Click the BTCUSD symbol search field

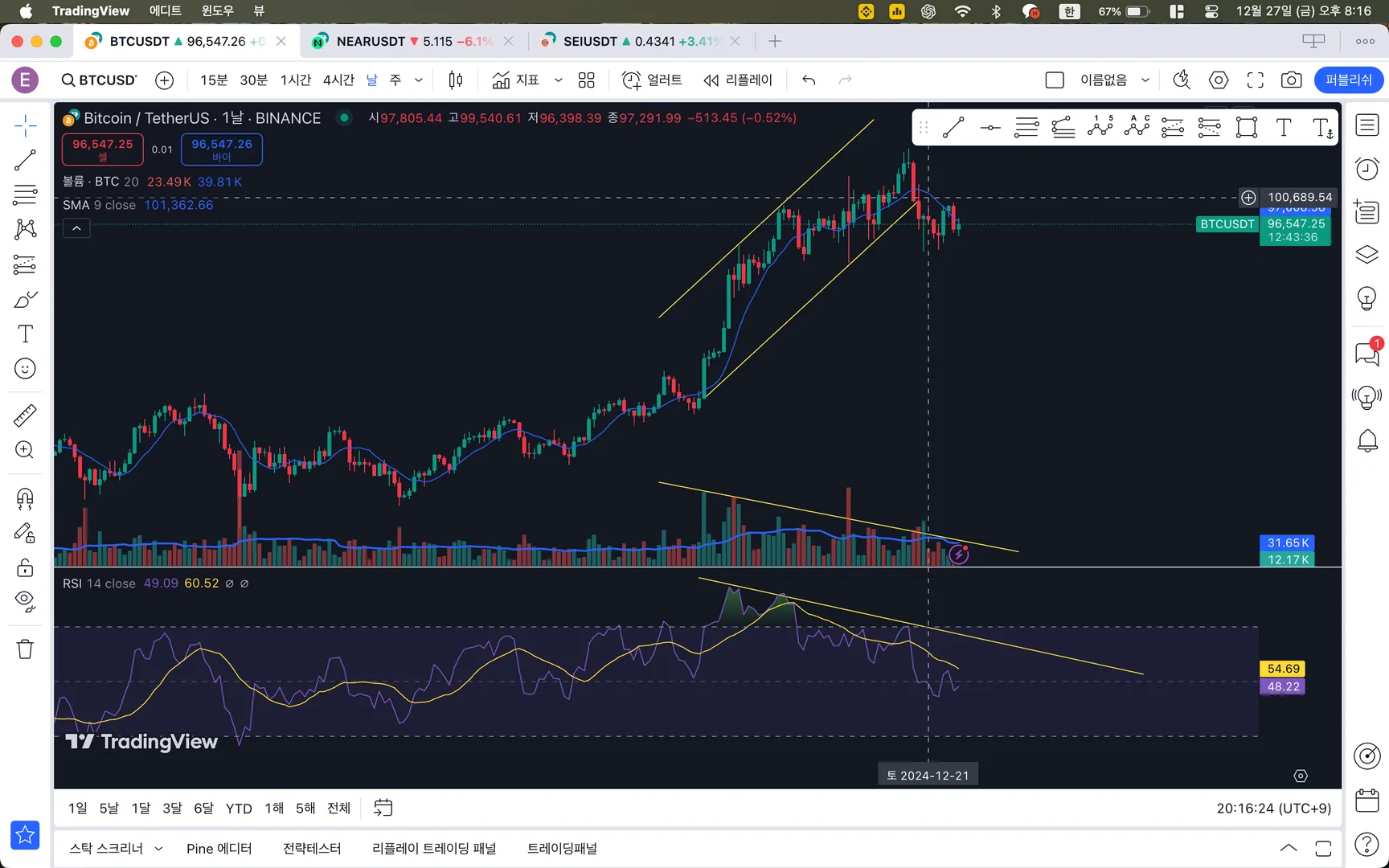[x=100, y=80]
